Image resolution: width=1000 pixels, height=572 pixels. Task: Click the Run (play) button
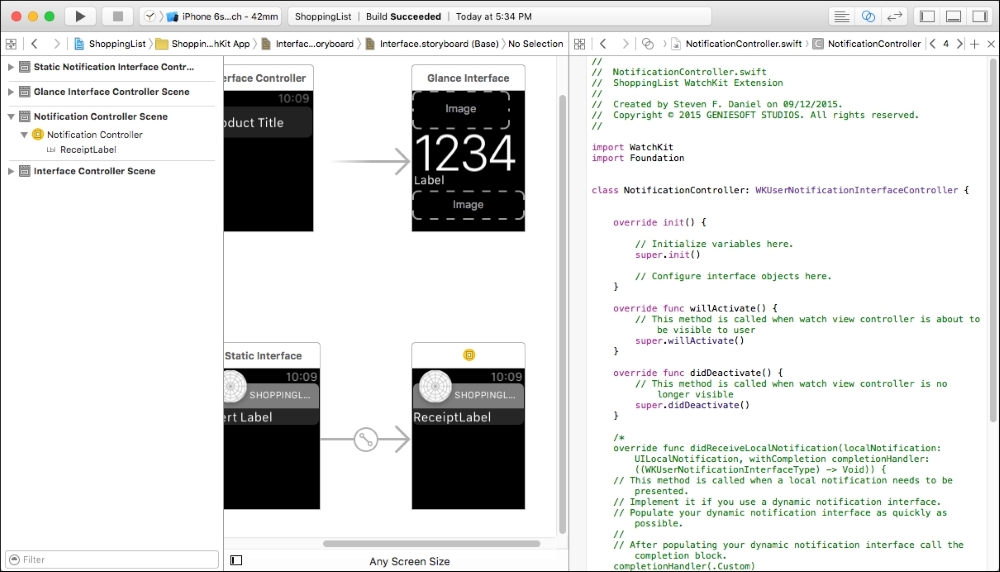tap(80, 16)
